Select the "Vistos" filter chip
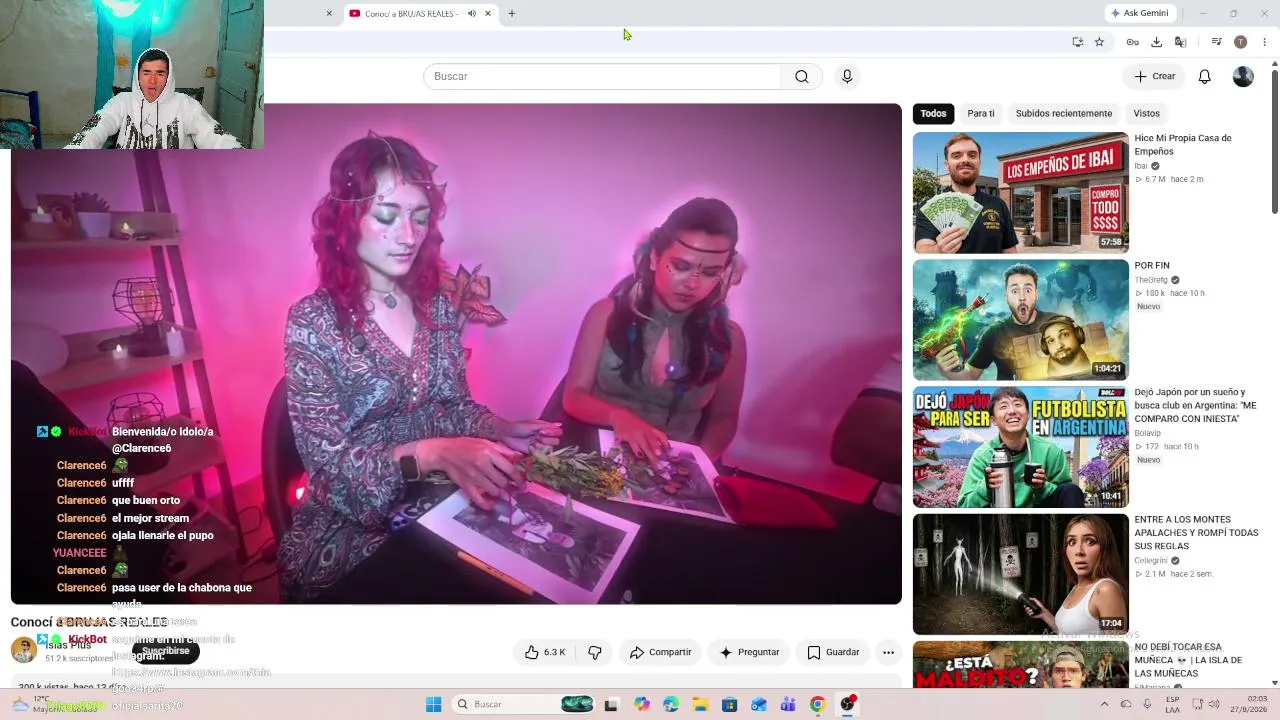 pos(1147,114)
